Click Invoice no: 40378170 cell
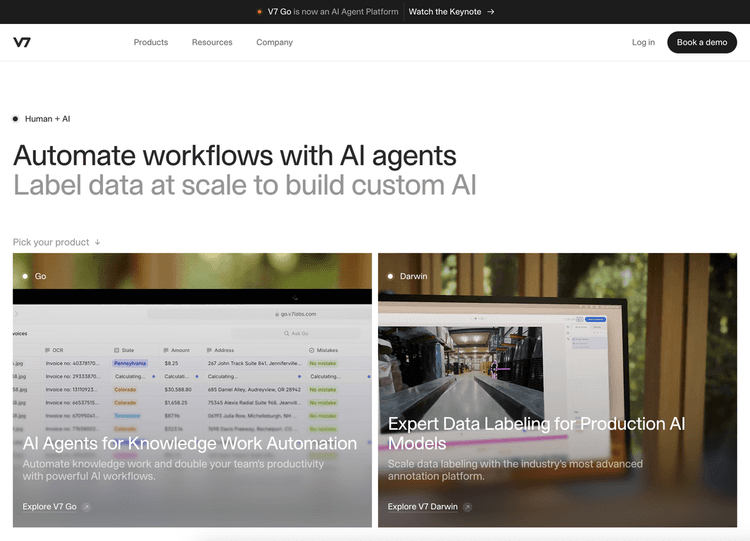Viewport: 750px width, 541px height. click(72, 364)
